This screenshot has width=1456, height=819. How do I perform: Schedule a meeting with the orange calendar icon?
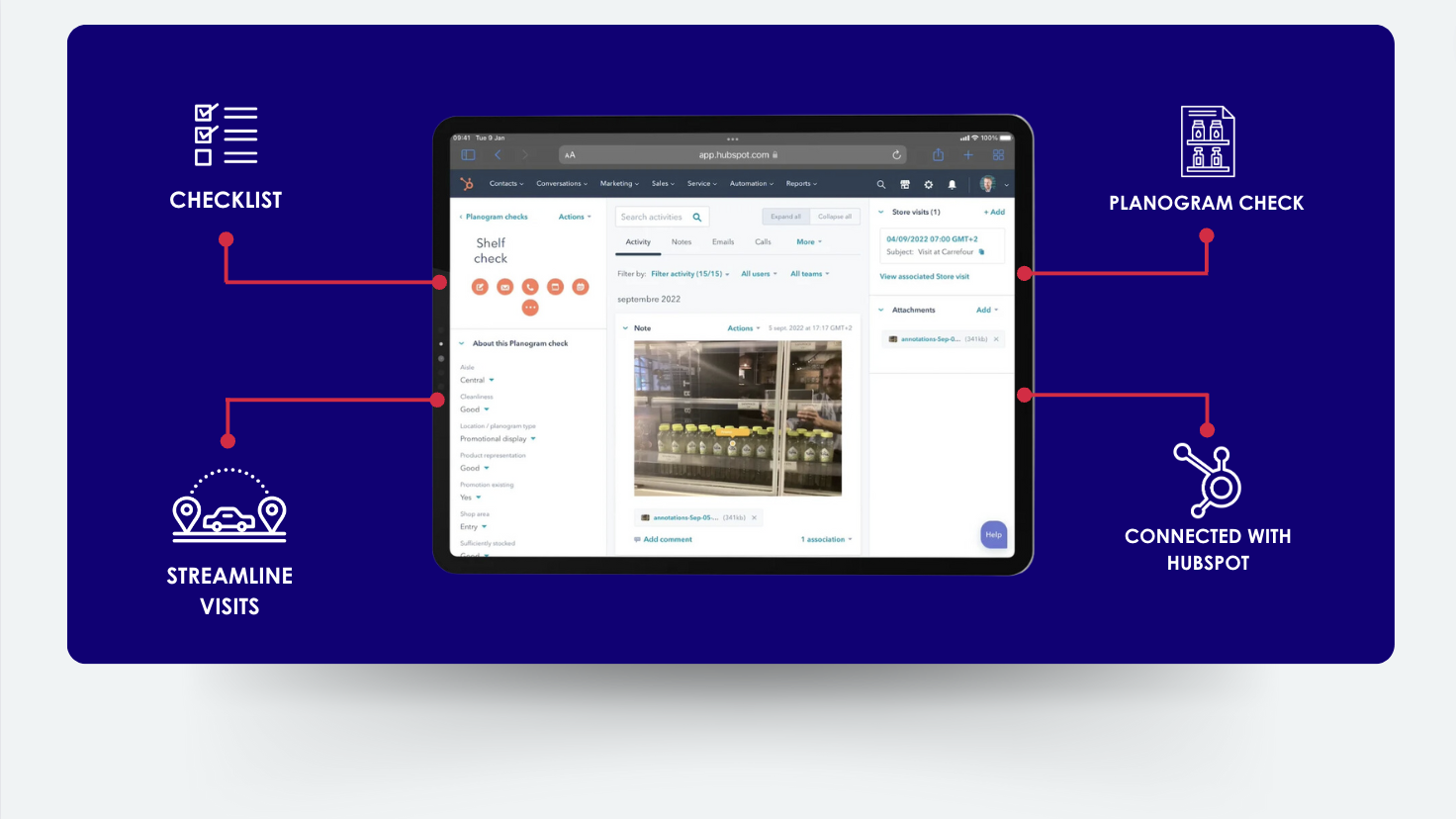[x=581, y=287]
